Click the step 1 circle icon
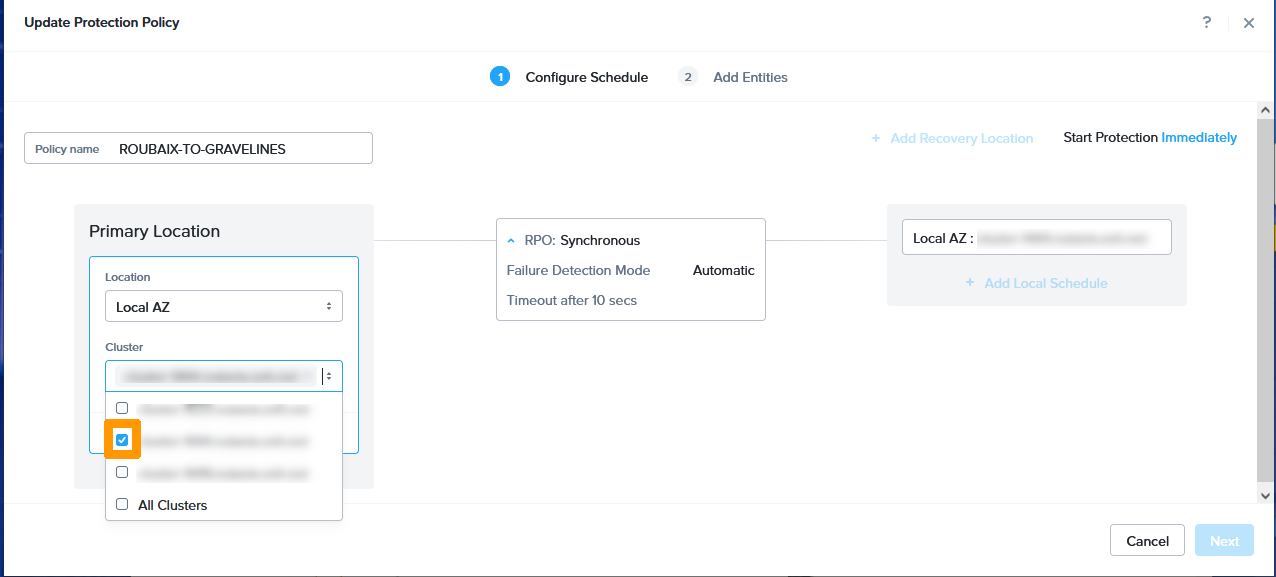Viewport: 1276px width, 577px height. coord(500,77)
